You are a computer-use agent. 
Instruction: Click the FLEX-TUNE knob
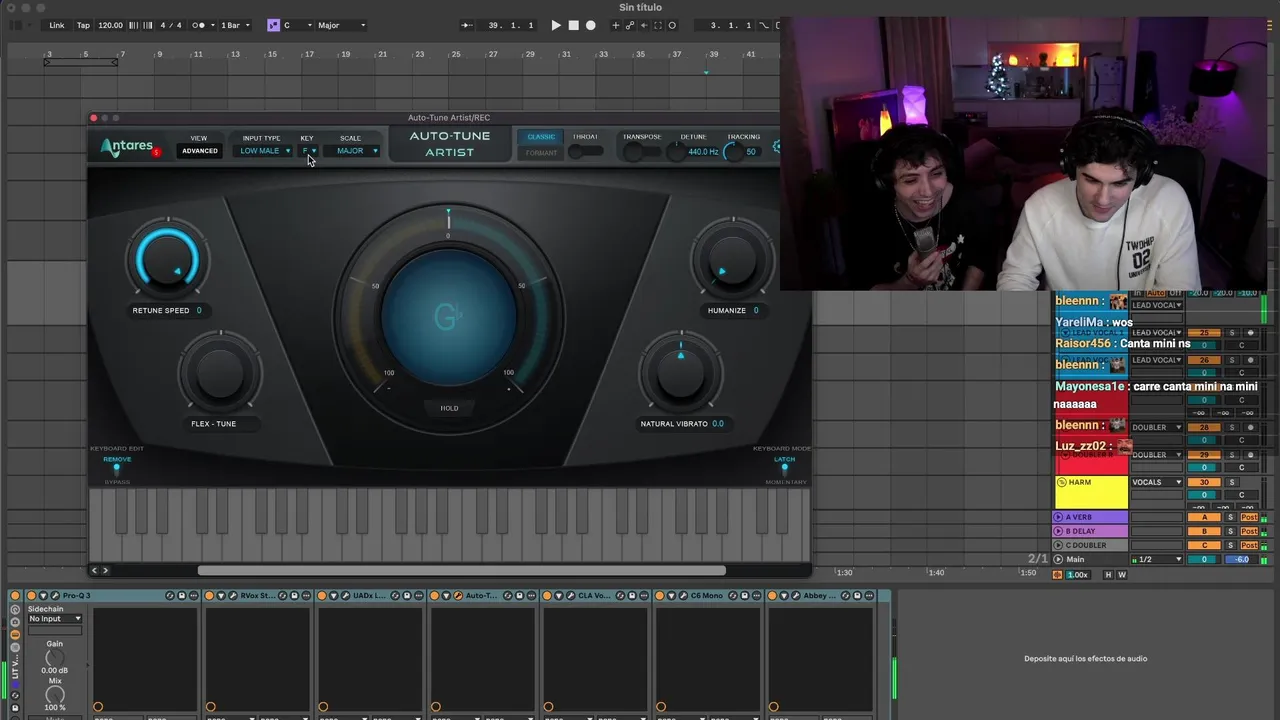pyautogui.click(x=220, y=373)
